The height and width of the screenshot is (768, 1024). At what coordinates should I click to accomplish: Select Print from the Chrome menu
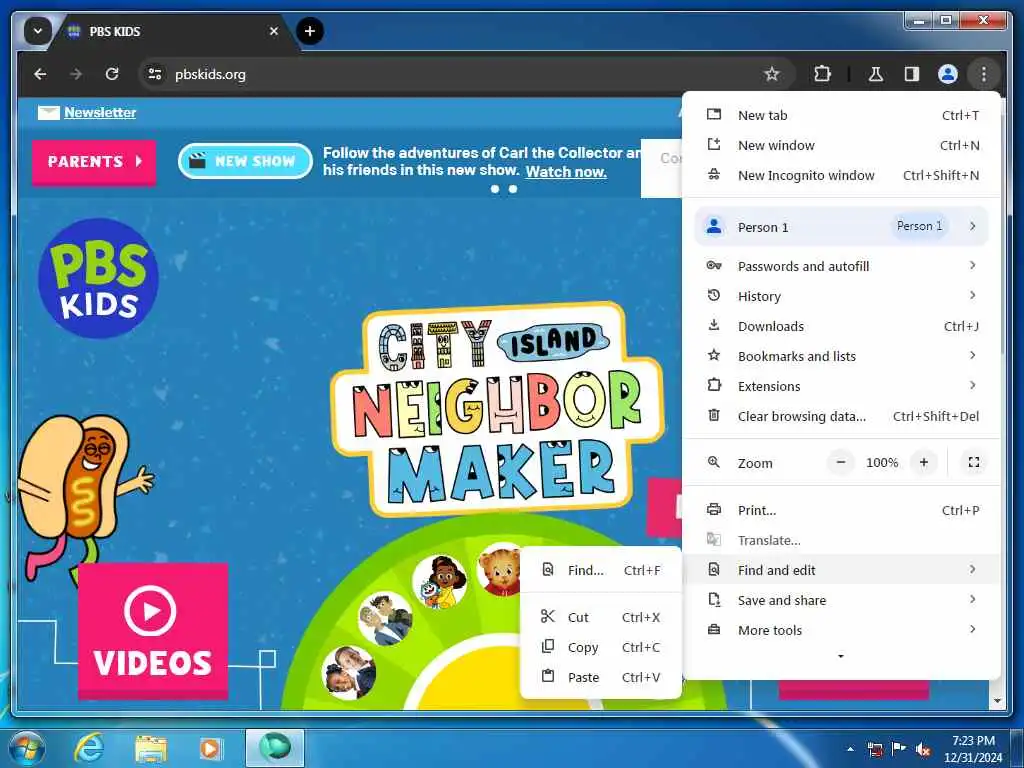point(841,510)
